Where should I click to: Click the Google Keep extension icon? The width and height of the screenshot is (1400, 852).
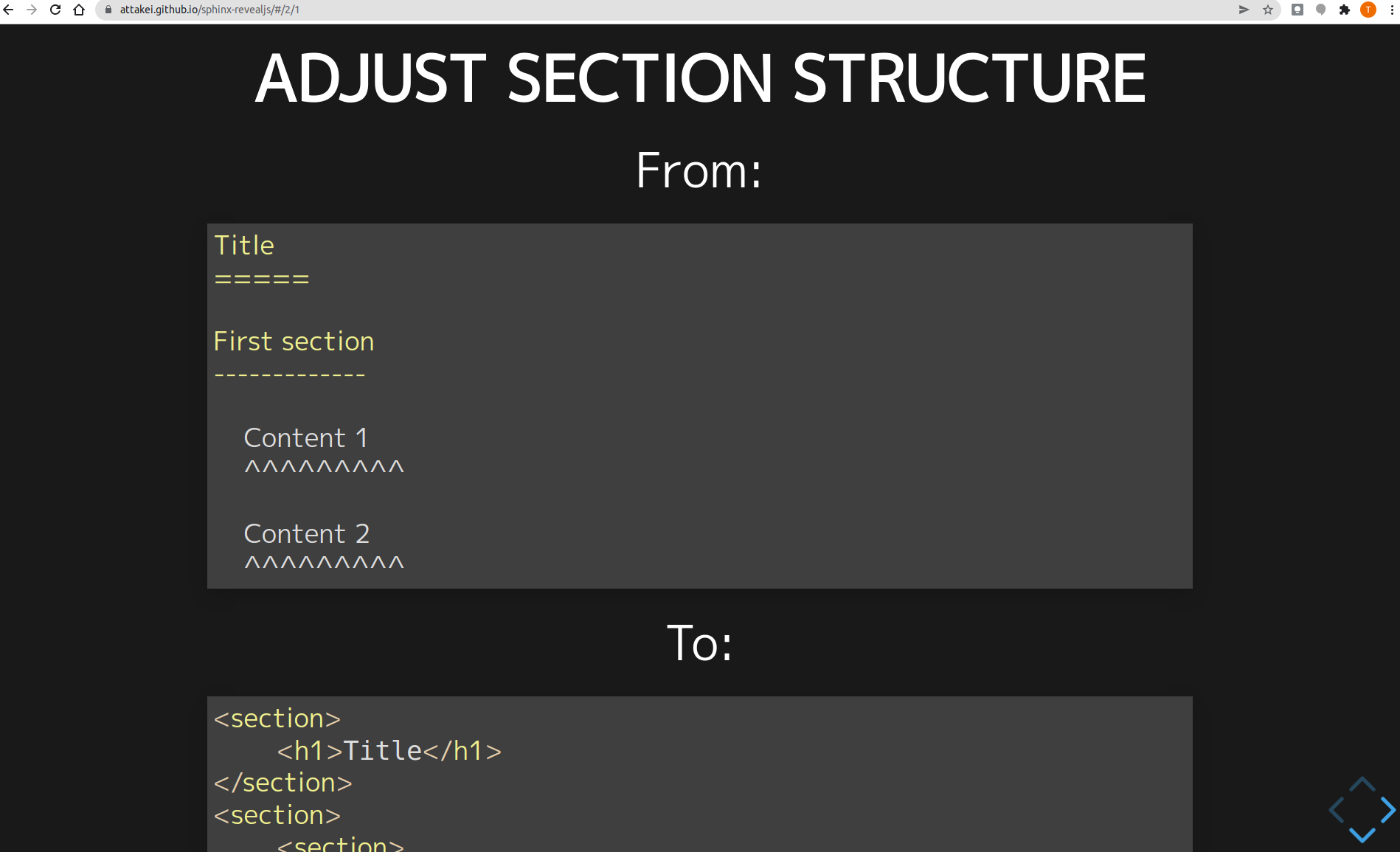[x=1296, y=10]
